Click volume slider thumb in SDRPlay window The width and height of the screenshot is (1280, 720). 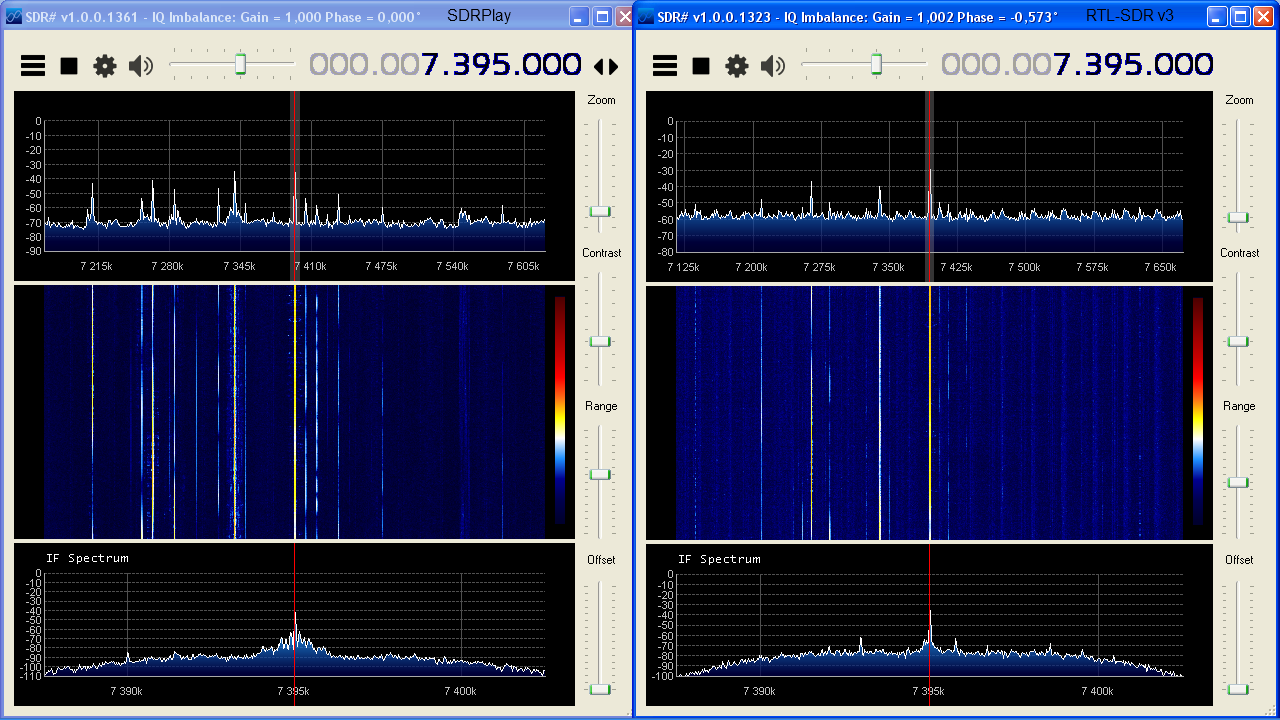click(x=240, y=64)
